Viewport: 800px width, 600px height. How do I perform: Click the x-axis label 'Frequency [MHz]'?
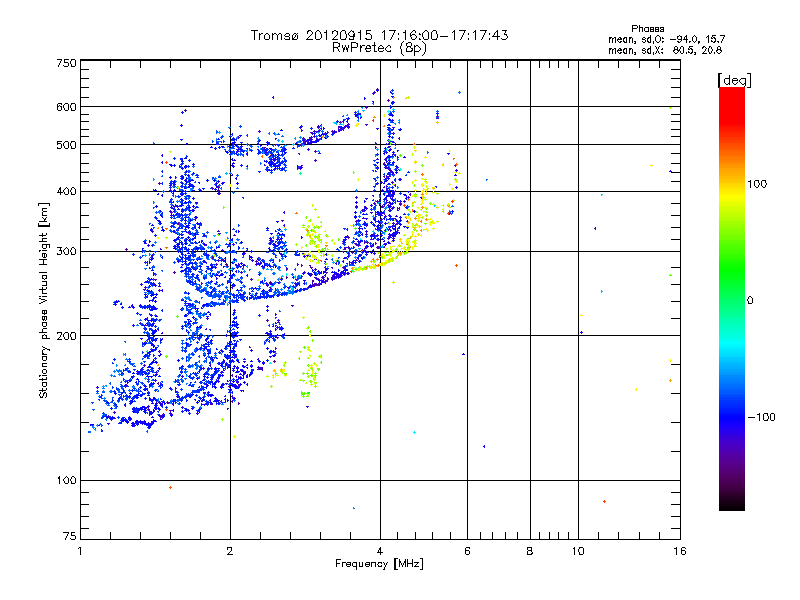[x=379, y=564]
